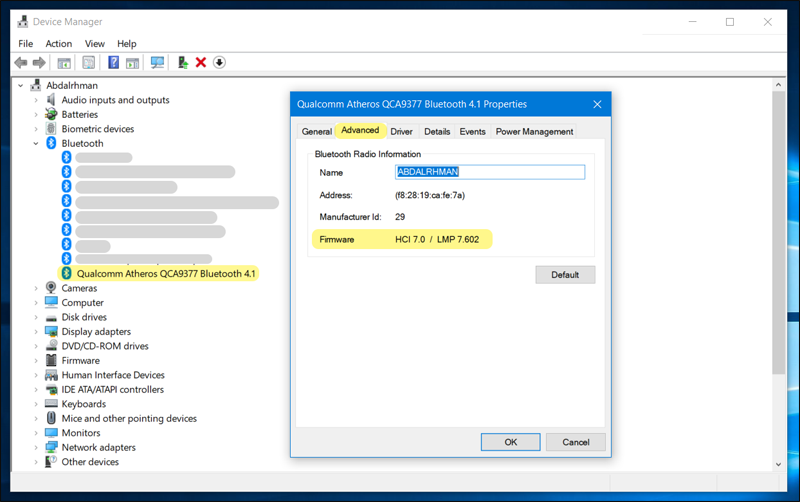
Task: Select the Human Interface Devices icon
Action: click(51, 375)
